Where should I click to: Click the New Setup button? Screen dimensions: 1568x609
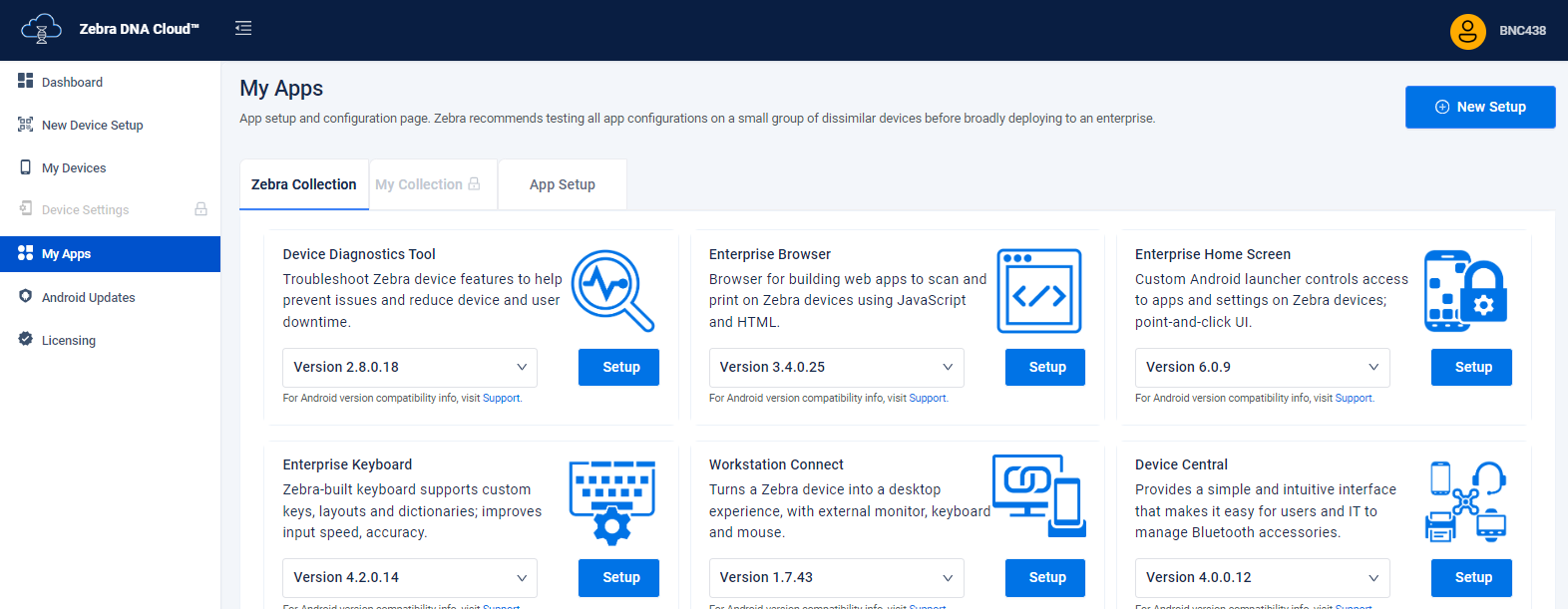[x=1480, y=107]
